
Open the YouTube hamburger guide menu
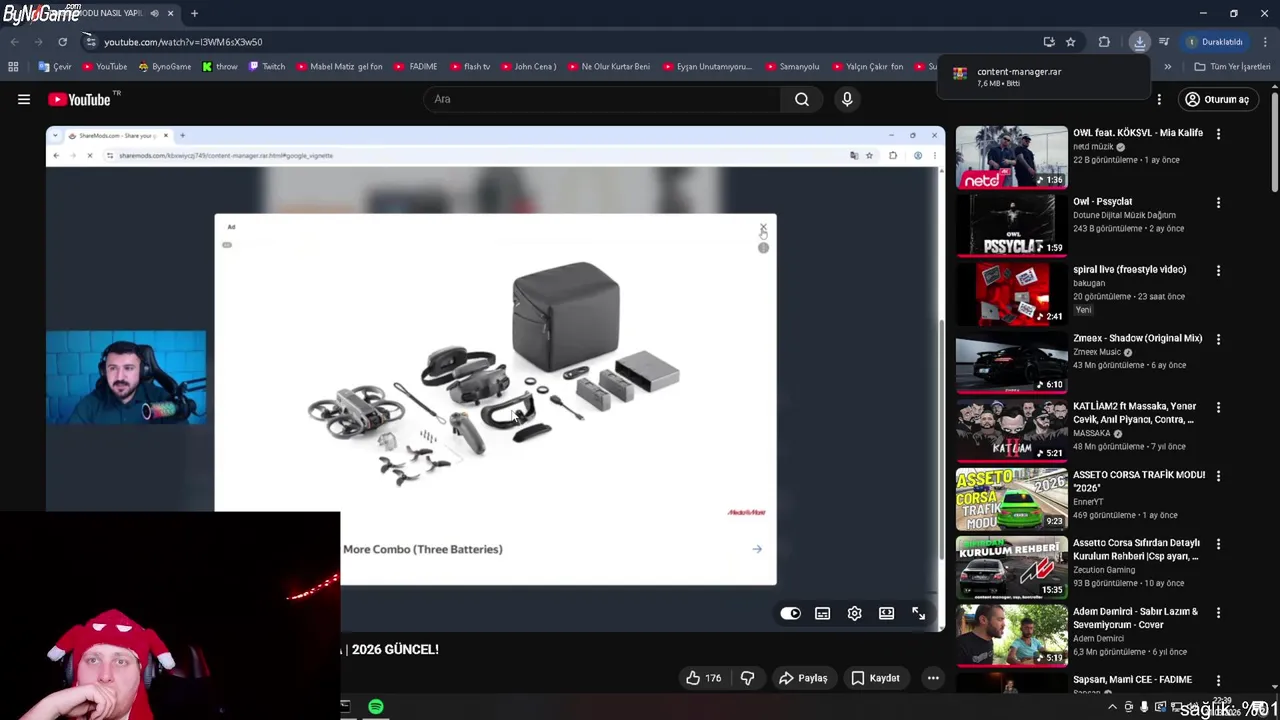coord(24,99)
